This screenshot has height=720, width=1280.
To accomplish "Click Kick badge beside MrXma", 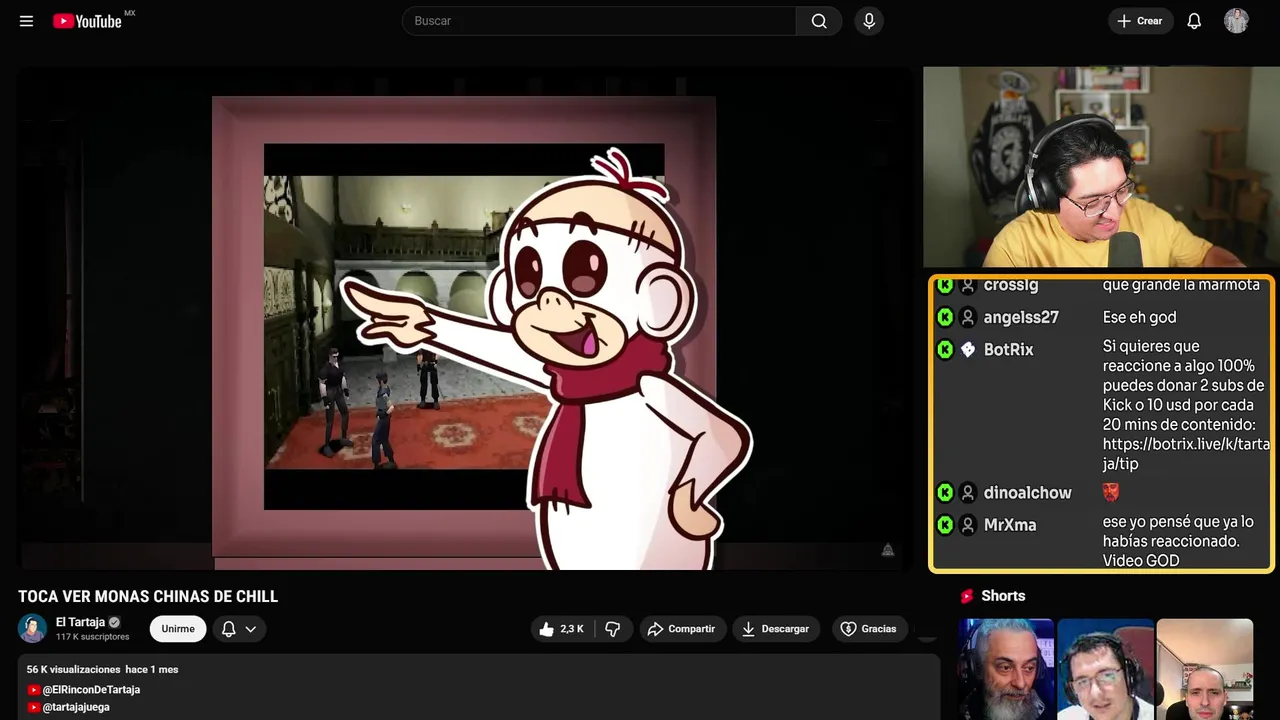I will (945, 524).
